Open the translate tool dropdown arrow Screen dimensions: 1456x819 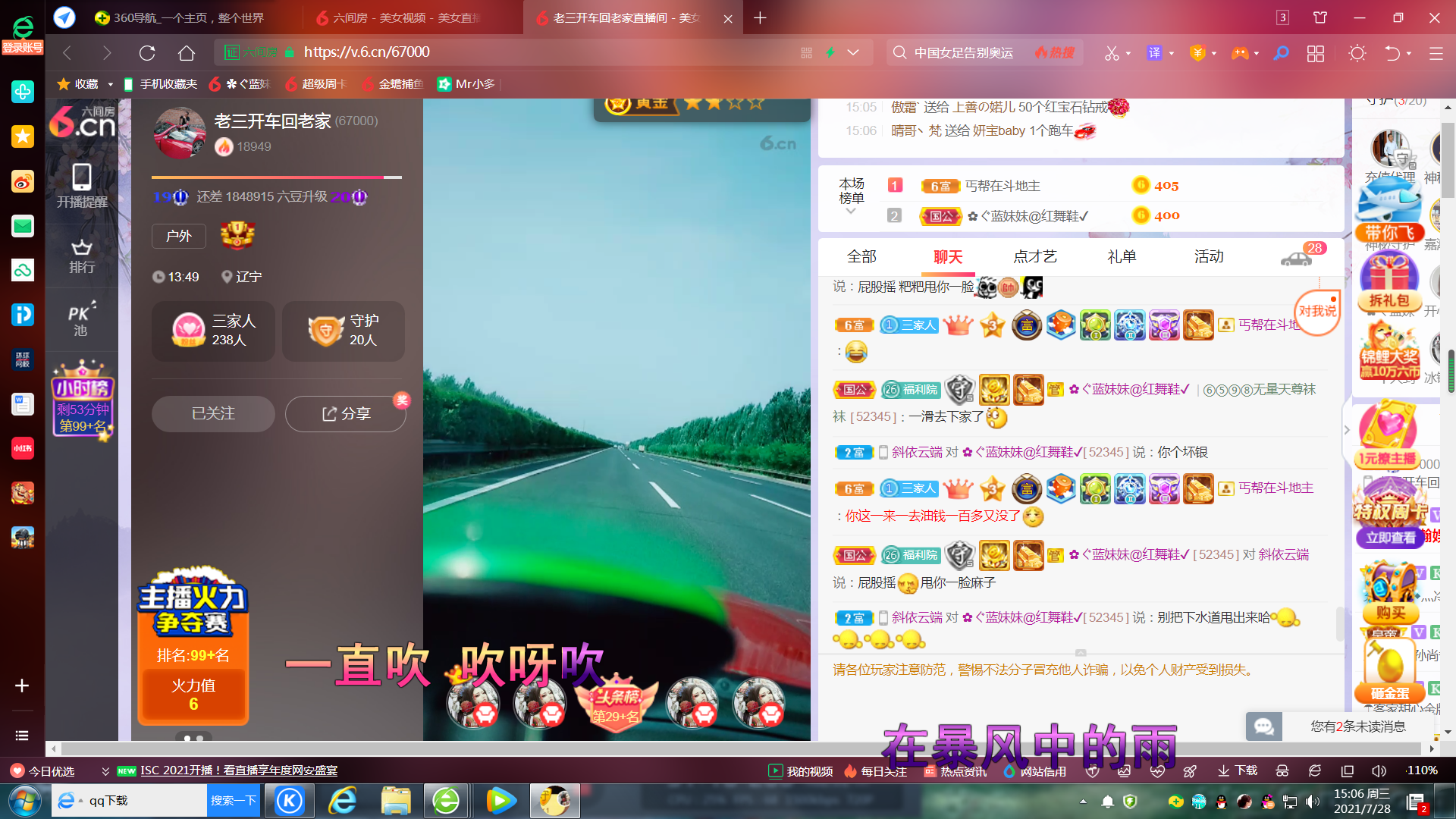tap(1172, 54)
